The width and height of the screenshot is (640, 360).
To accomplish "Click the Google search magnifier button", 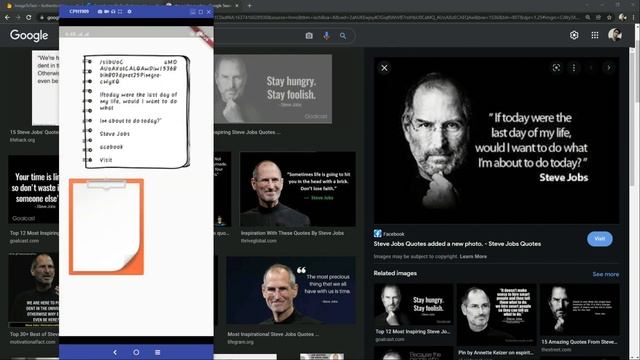I will pos(343,36).
